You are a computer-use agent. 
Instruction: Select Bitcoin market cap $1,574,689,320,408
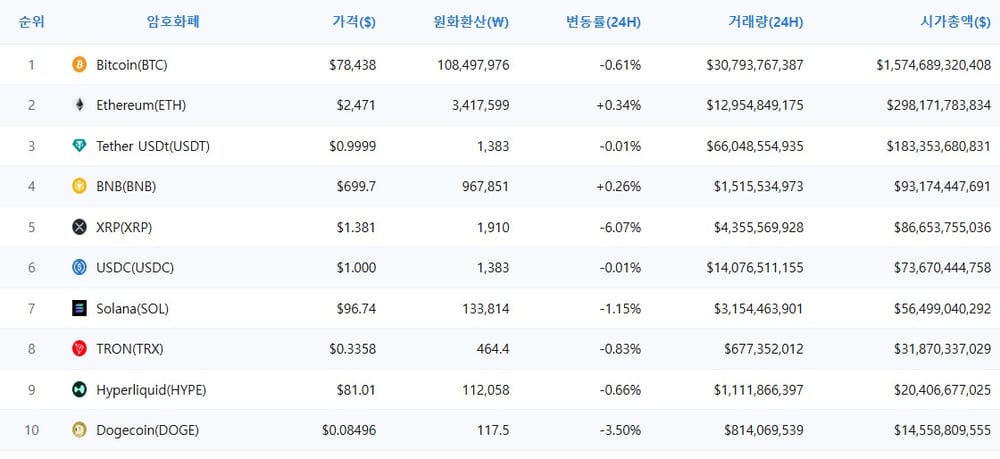point(934,65)
